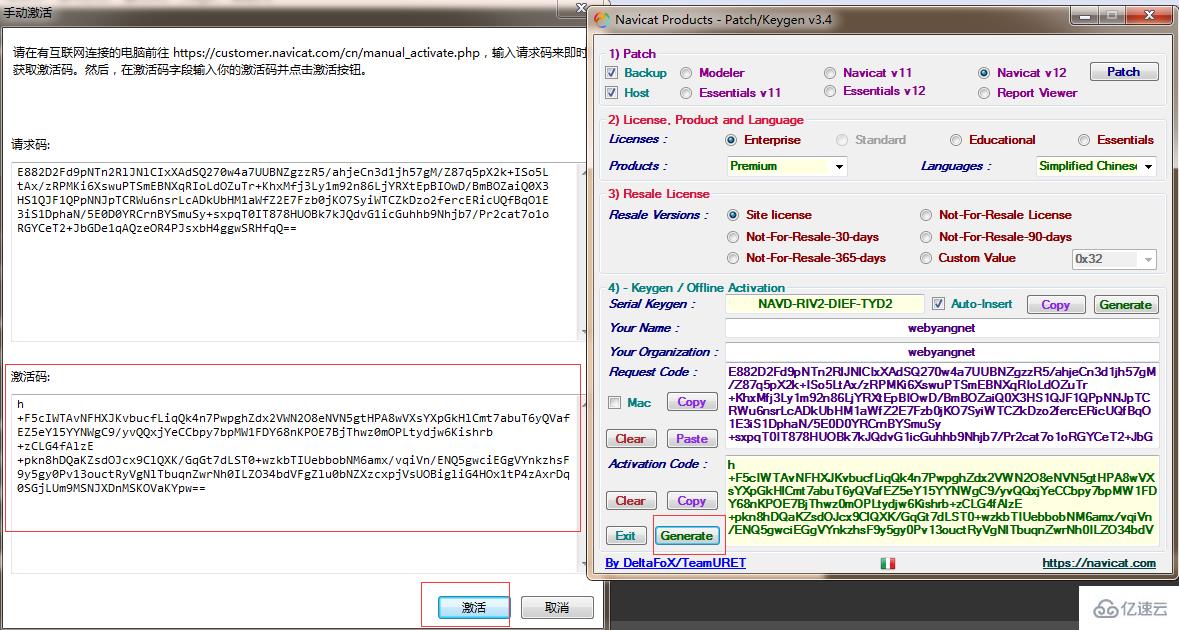Minimize the Patch/Keygen window
1179x630 pixels.
coord(1086,17)
